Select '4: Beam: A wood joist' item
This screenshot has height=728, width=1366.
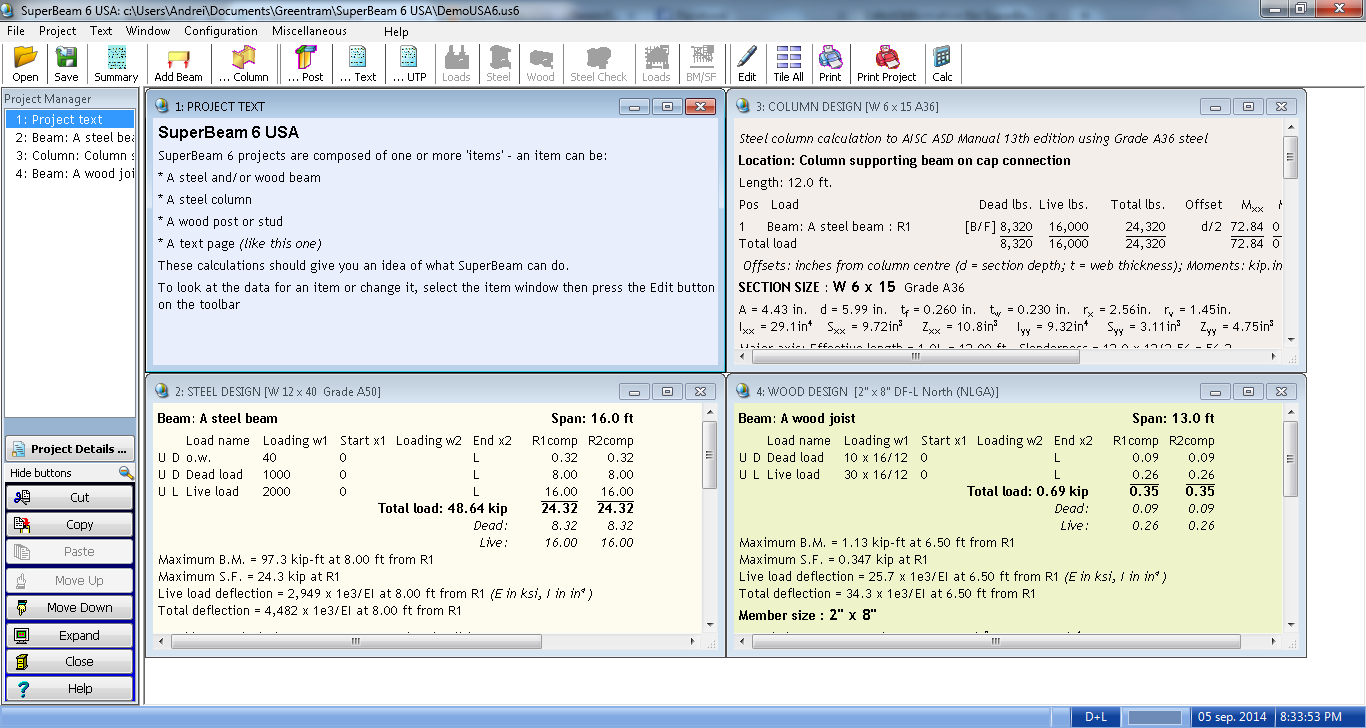(x=70, y=174)
